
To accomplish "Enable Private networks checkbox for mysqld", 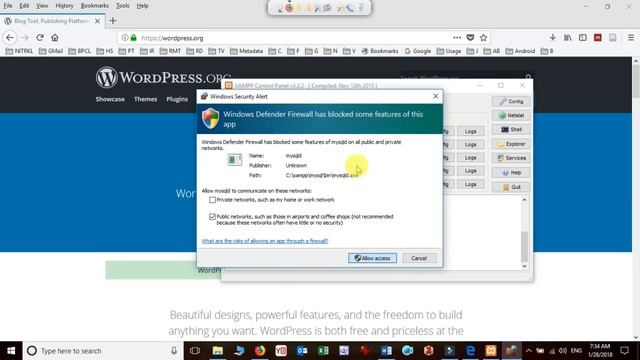I will [x=212, y=200].
